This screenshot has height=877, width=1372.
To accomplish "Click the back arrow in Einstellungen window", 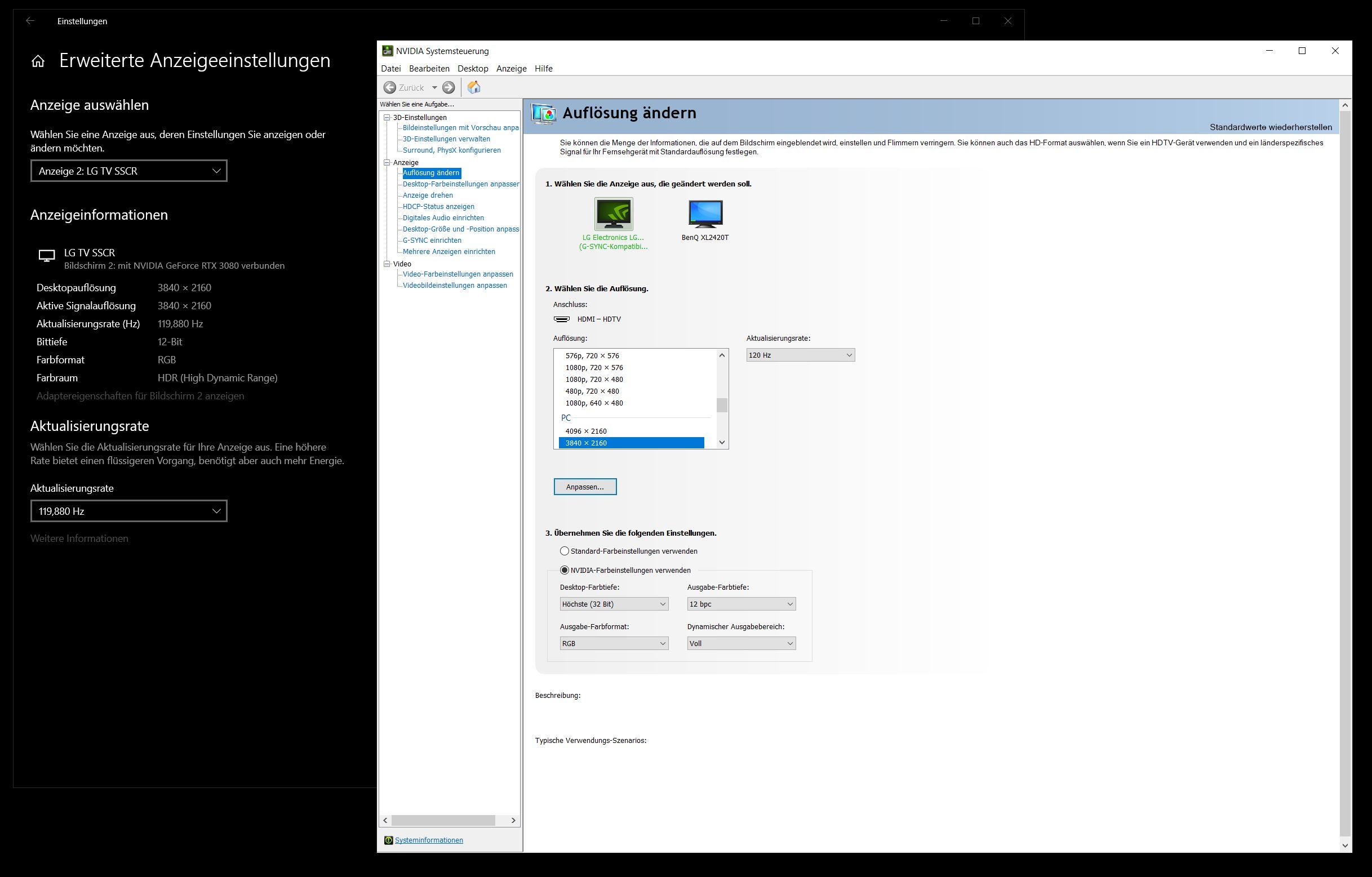I will (30, 21).
